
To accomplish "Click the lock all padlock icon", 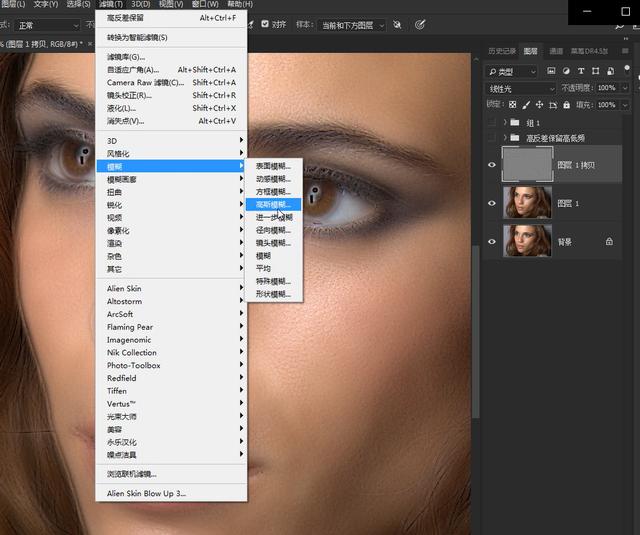I will (567, 105).
